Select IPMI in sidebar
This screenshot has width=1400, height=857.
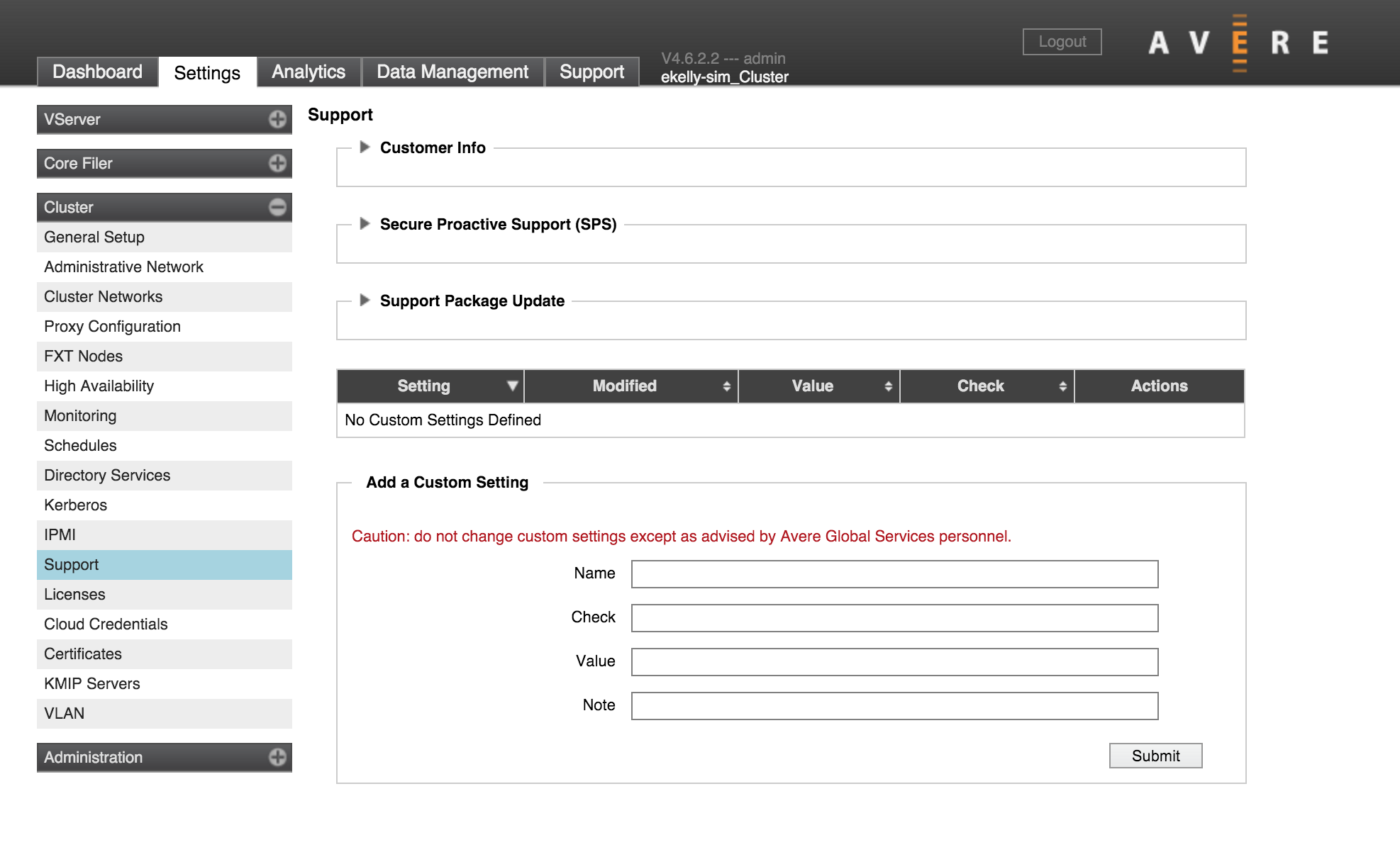165,535
